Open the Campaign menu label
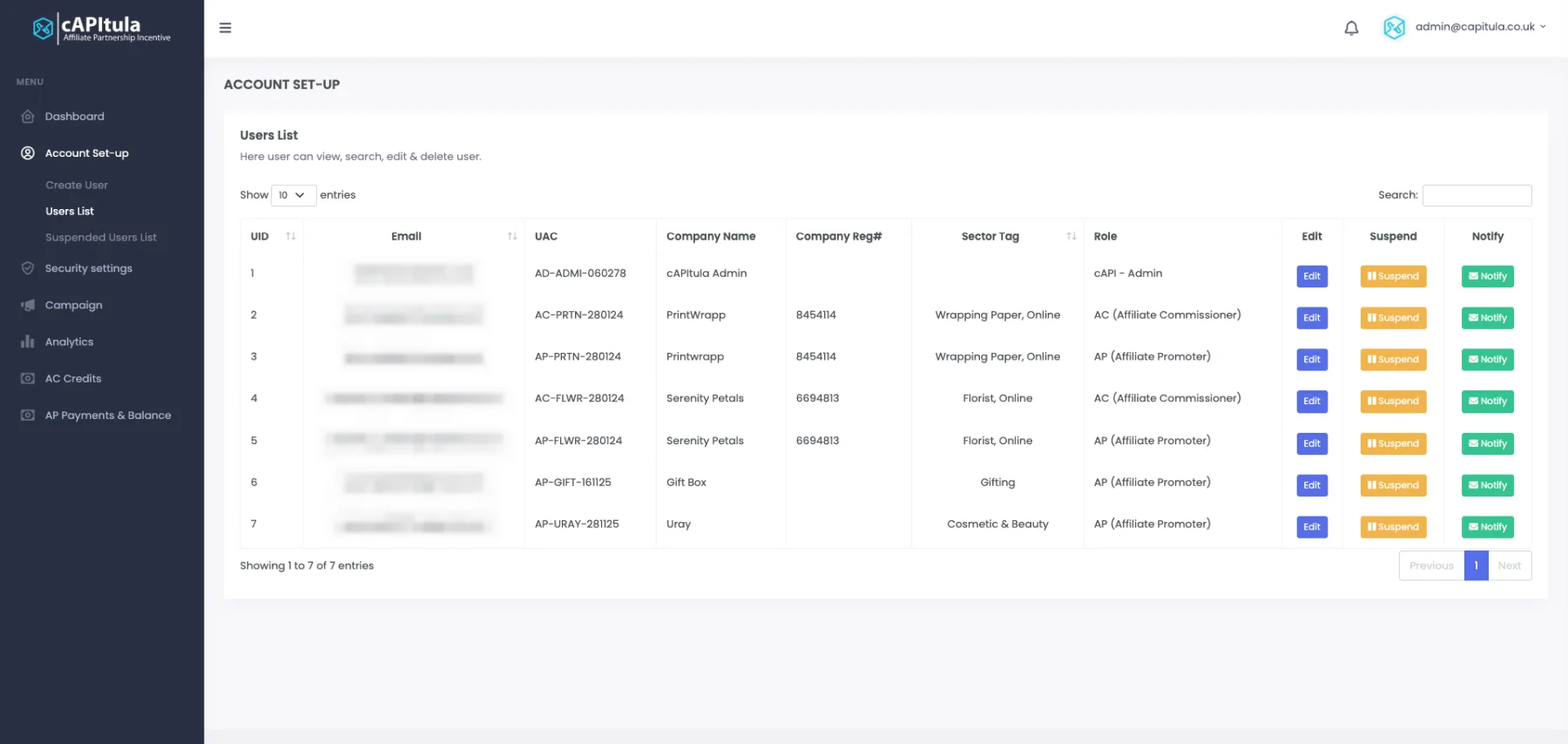 coord(74,305)
